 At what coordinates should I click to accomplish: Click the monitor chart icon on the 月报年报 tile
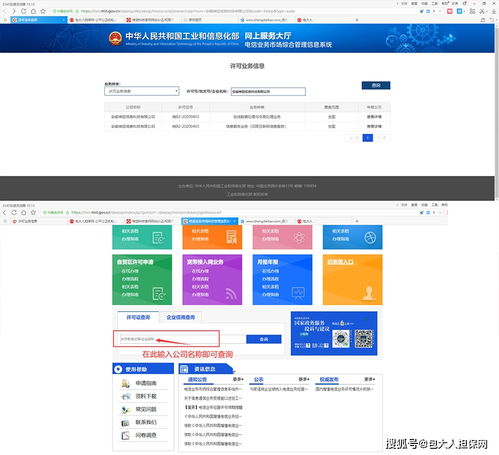[298, 293]
